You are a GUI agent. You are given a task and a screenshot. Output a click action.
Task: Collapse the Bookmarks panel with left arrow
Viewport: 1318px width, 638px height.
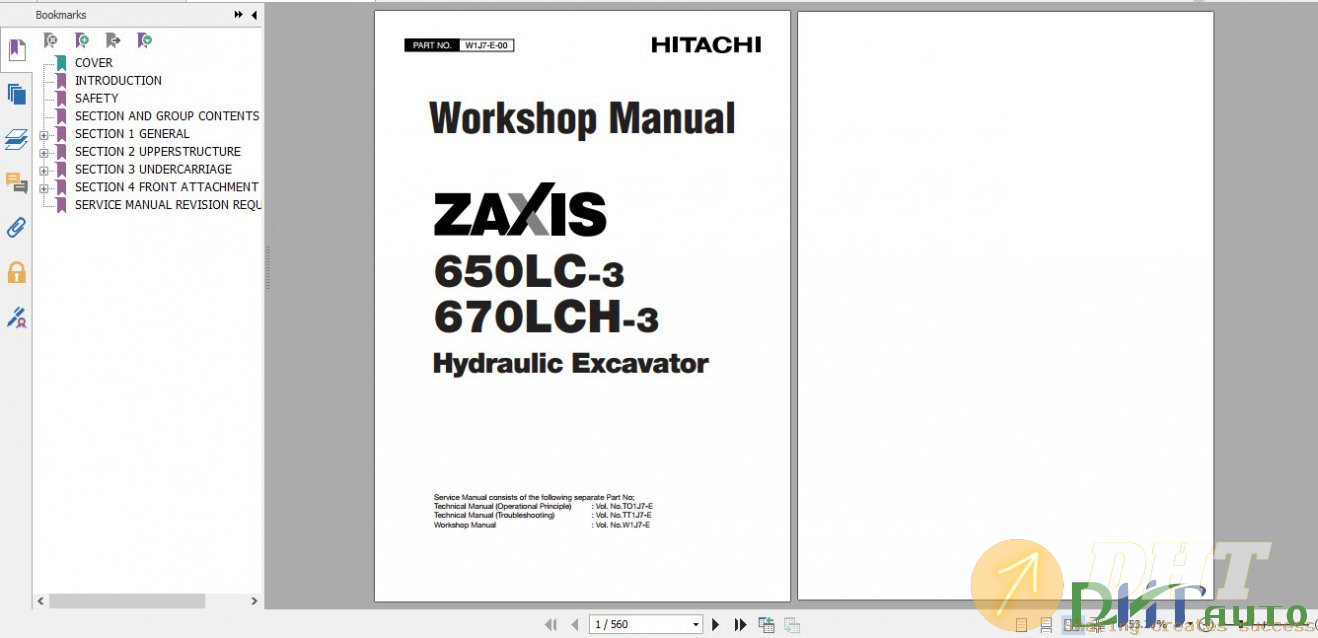254,15
